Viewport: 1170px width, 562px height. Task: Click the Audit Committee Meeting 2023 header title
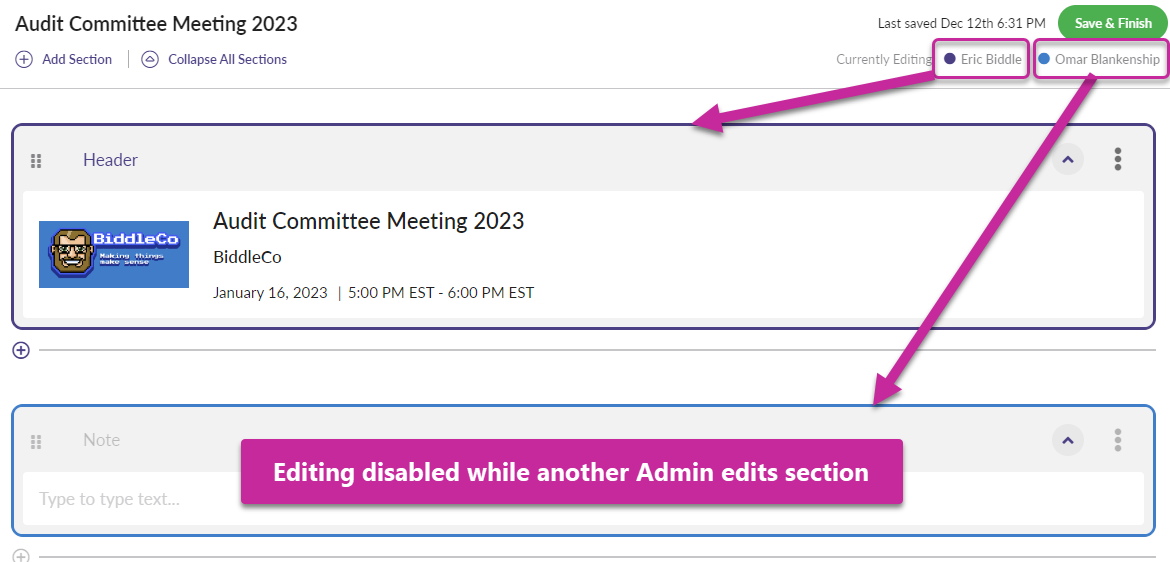(x=368, y=221)
